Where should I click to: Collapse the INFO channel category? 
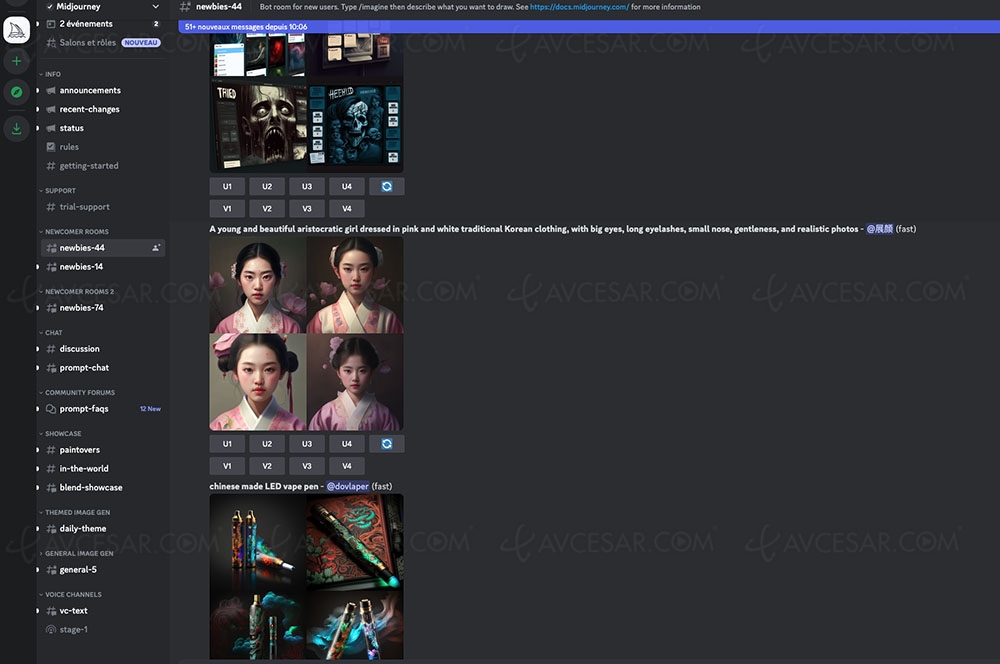52,74
